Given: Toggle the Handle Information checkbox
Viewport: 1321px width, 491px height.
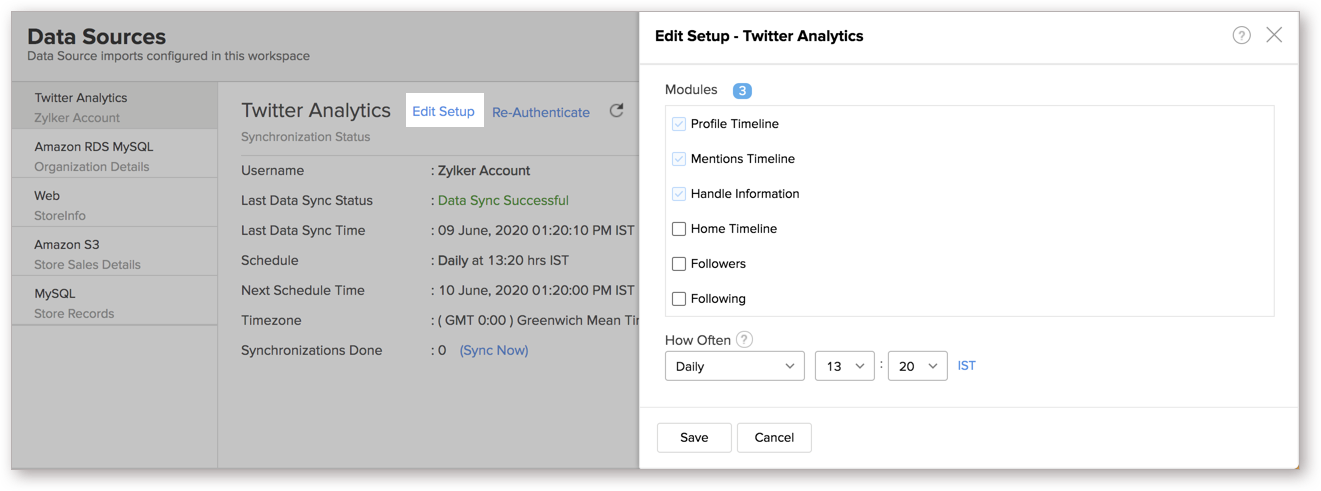Looking at the screenshot, I should pos(679,194).
